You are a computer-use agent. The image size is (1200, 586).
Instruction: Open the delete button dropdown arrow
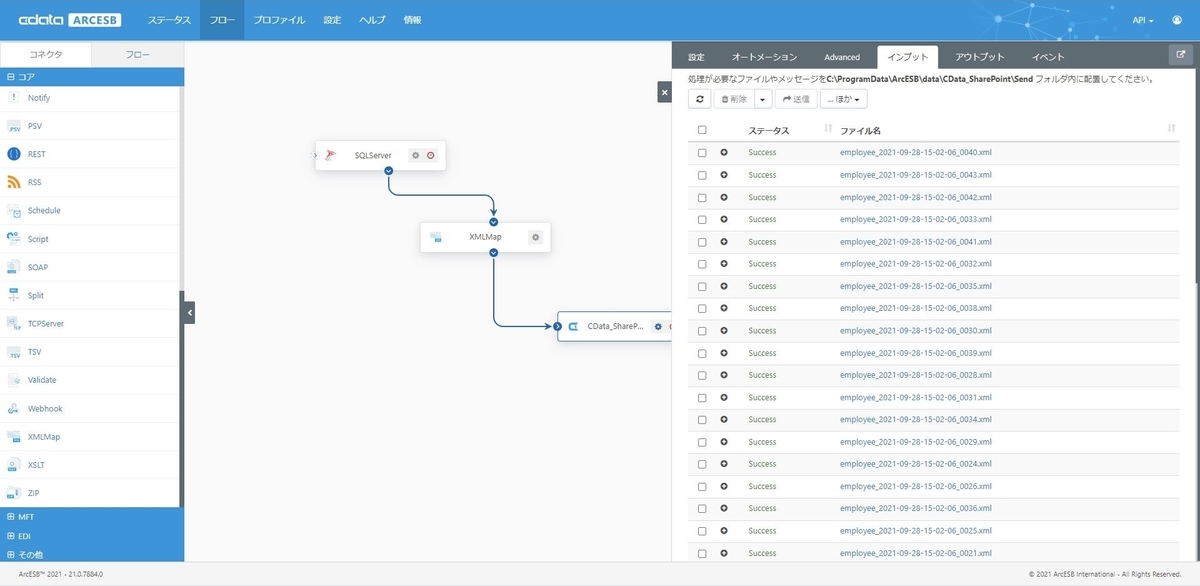(x=764, y=99)
